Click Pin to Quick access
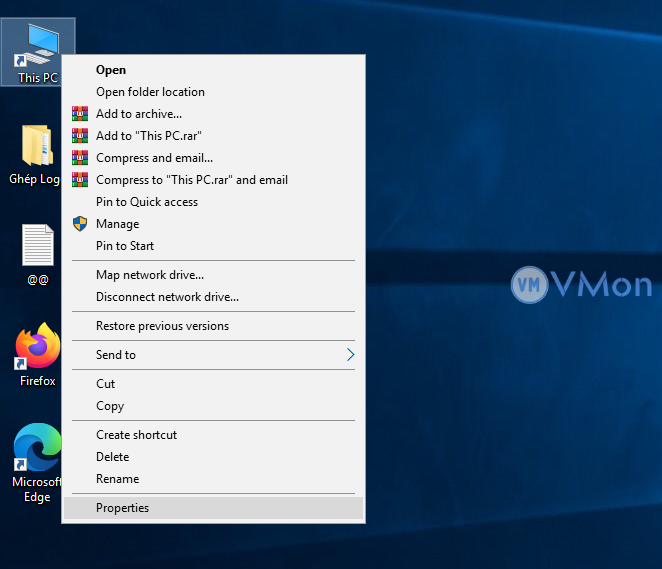This screenshot has height=569, width=662. (147, 202)
